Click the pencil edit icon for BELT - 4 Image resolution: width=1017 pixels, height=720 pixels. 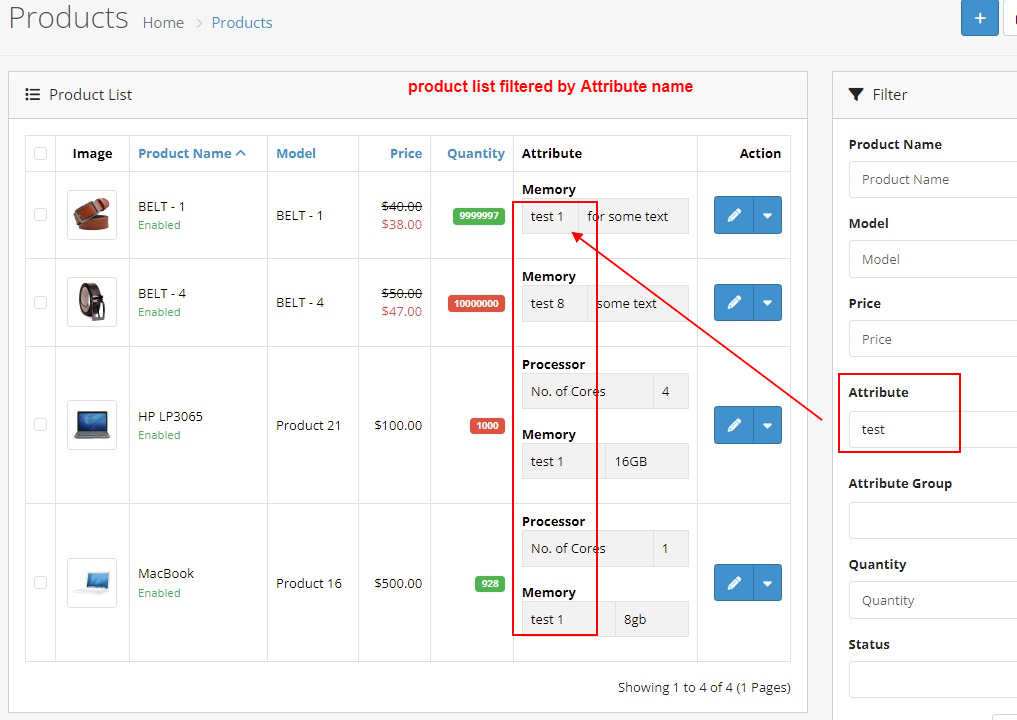734,302
